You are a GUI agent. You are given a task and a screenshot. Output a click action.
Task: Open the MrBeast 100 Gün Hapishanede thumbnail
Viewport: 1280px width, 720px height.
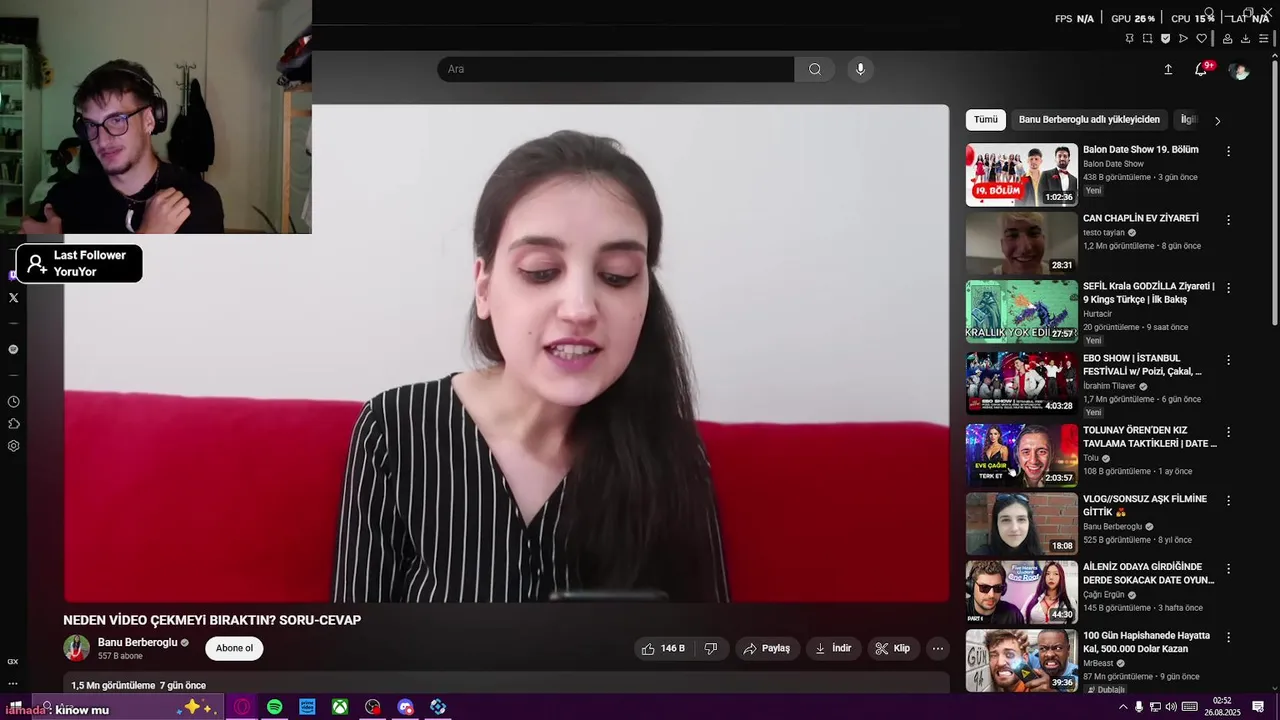pyautogui.click(x=1021, y=660)
